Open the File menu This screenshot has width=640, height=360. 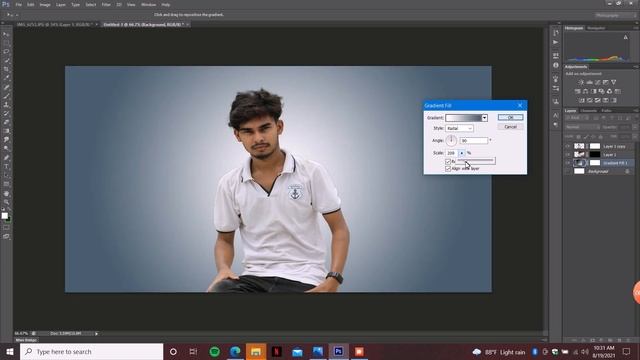(x=19, y=4)
